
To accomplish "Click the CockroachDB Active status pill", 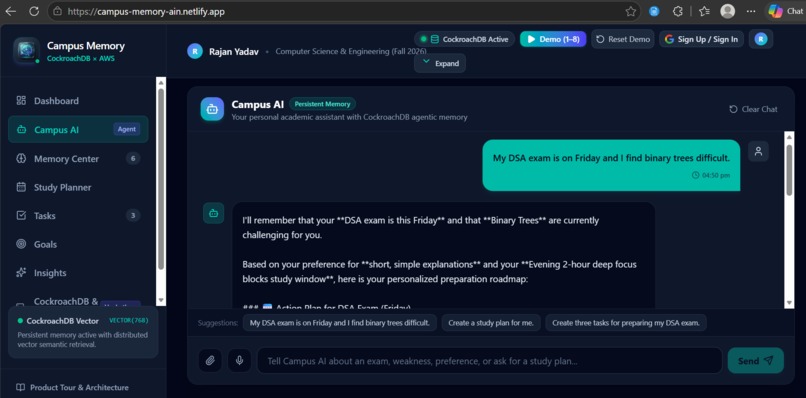I will point(464,39).
